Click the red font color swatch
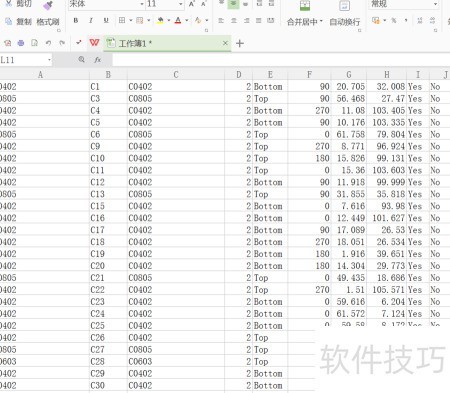Image resolution: width=450 pixels, height=393 pixels. pos(178,21)
